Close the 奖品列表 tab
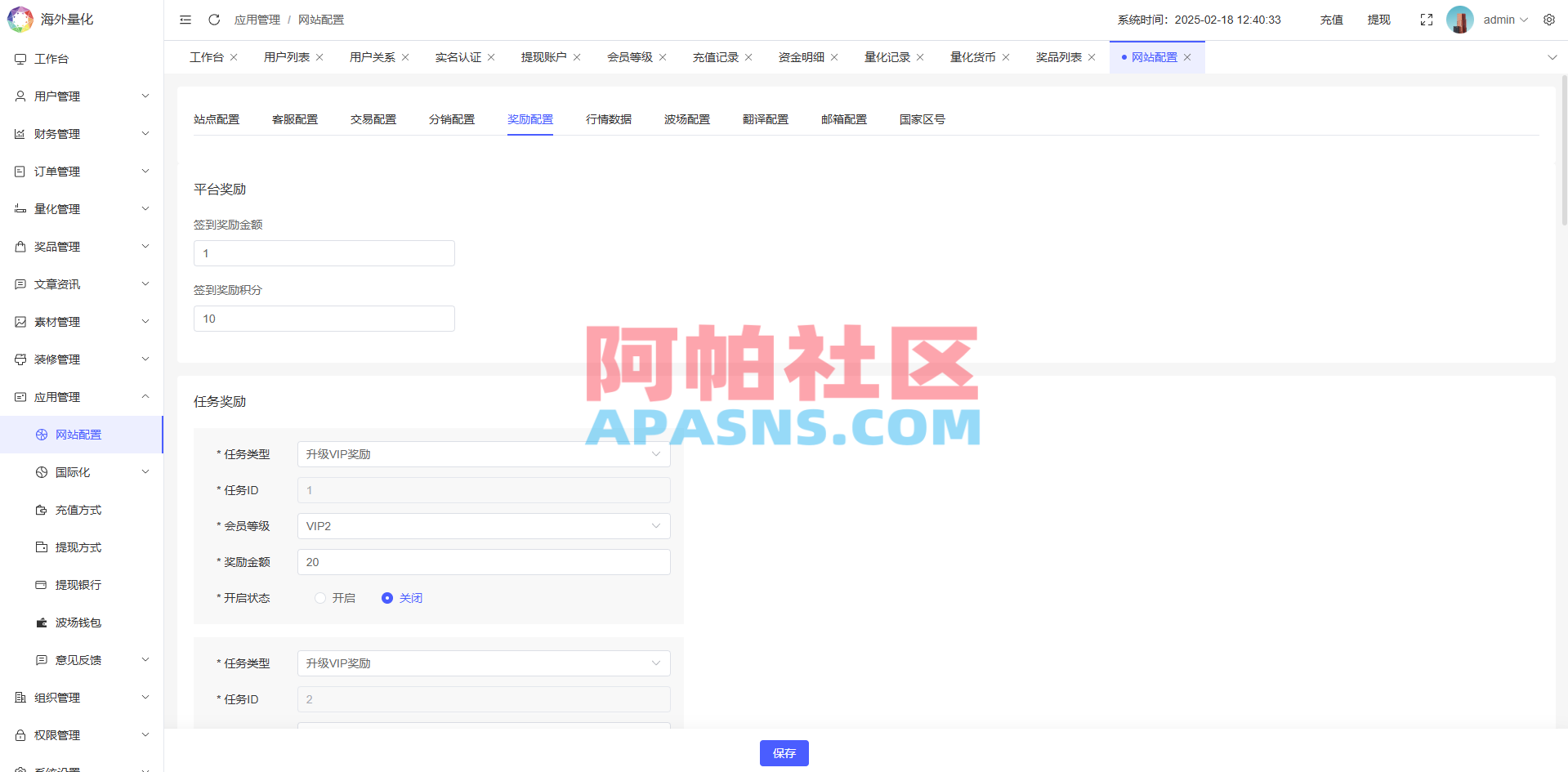This screenshot has height=772, width=1568. (x=1091, y=56)
